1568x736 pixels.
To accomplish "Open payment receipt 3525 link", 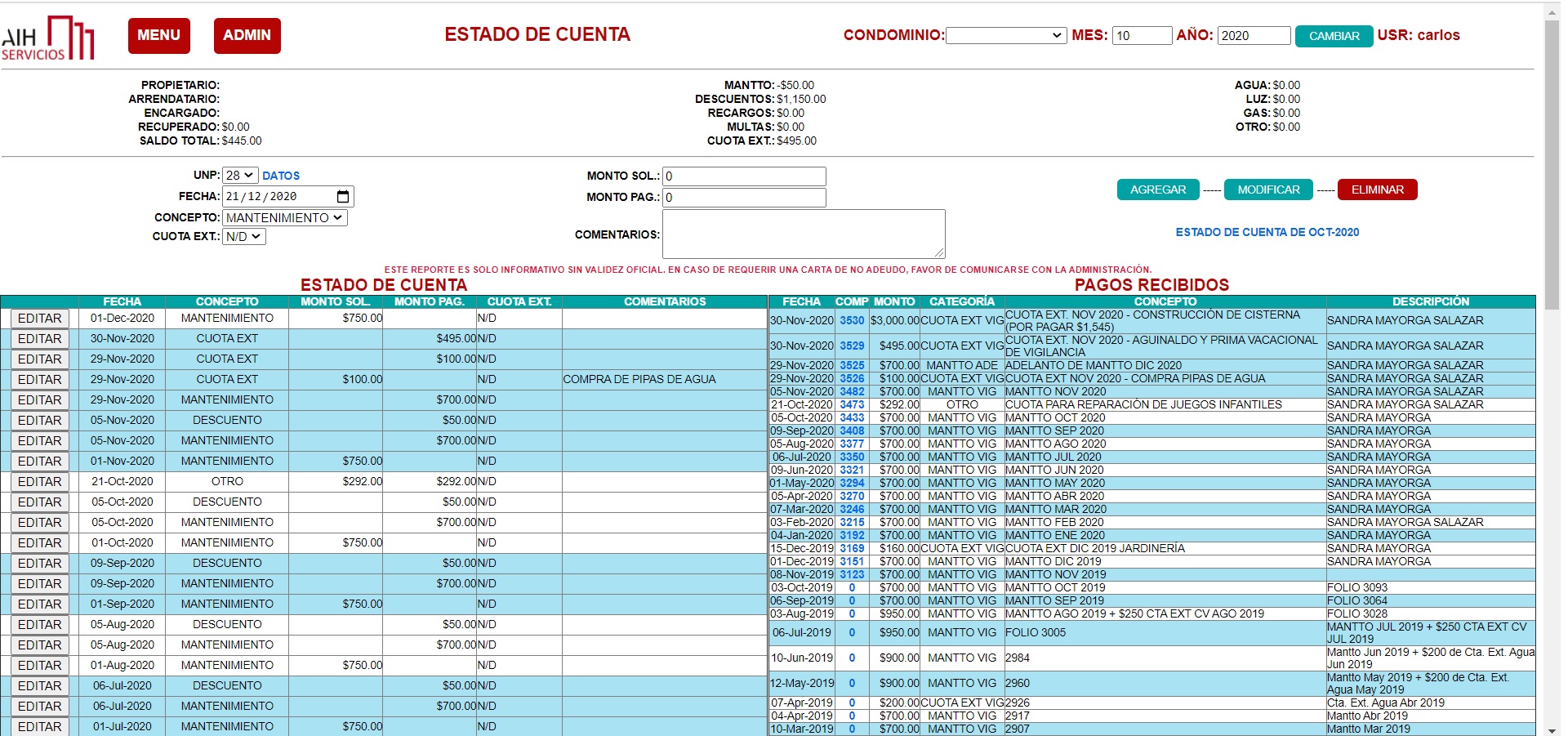I will tap(852, 366).
